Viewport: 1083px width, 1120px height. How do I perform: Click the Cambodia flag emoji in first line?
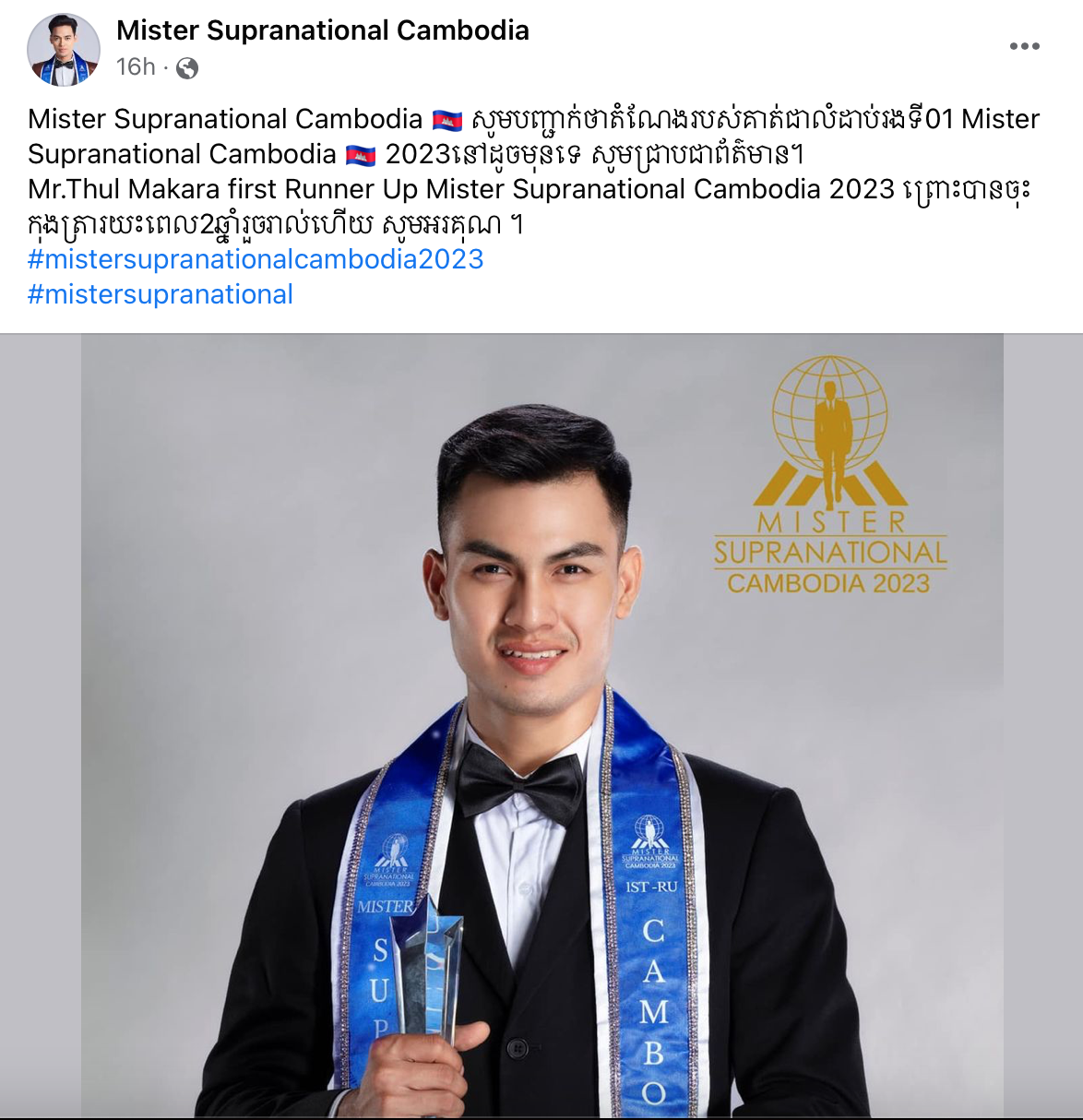click(x=446, y=120)
